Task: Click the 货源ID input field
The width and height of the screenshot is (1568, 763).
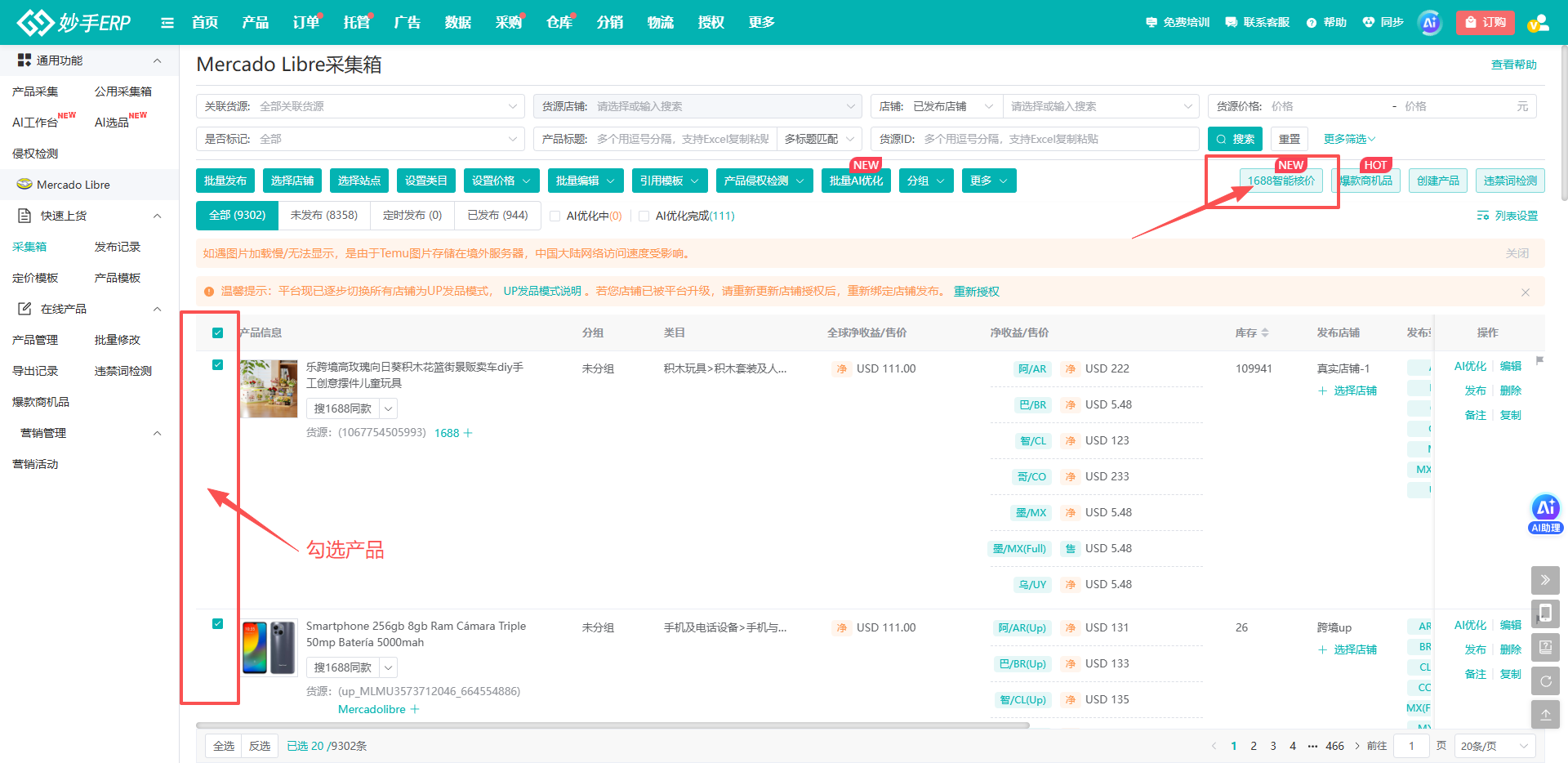Action: (1058, 139)
